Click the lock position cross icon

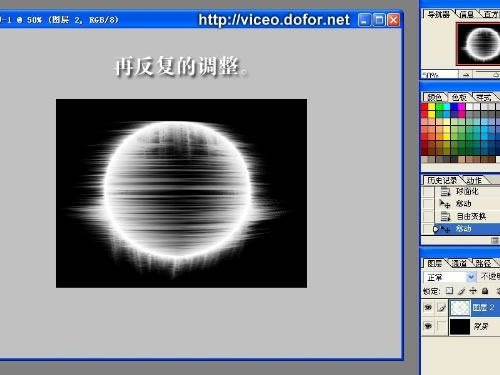click(473, 291)
